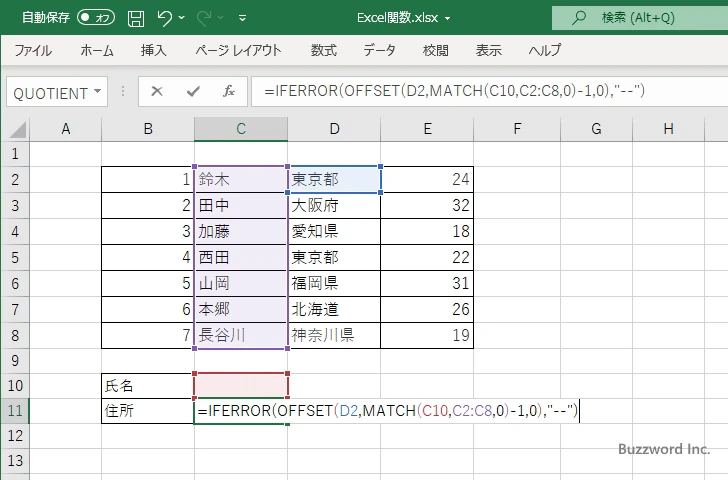Toggle the AutoSave switch
Screen dimensions: 728x480
click(96, 18)
